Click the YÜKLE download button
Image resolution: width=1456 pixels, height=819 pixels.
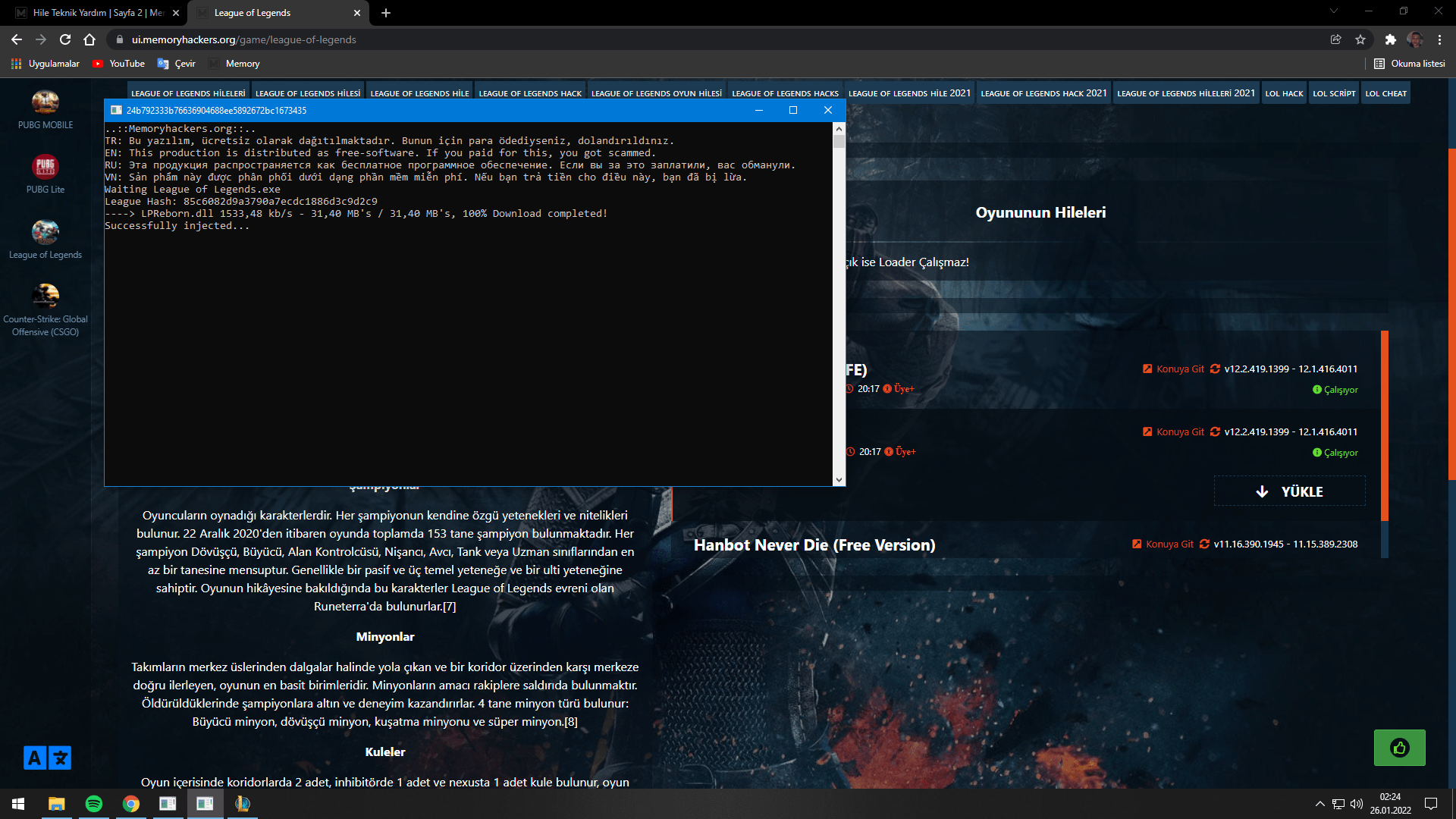(1290, 491)
